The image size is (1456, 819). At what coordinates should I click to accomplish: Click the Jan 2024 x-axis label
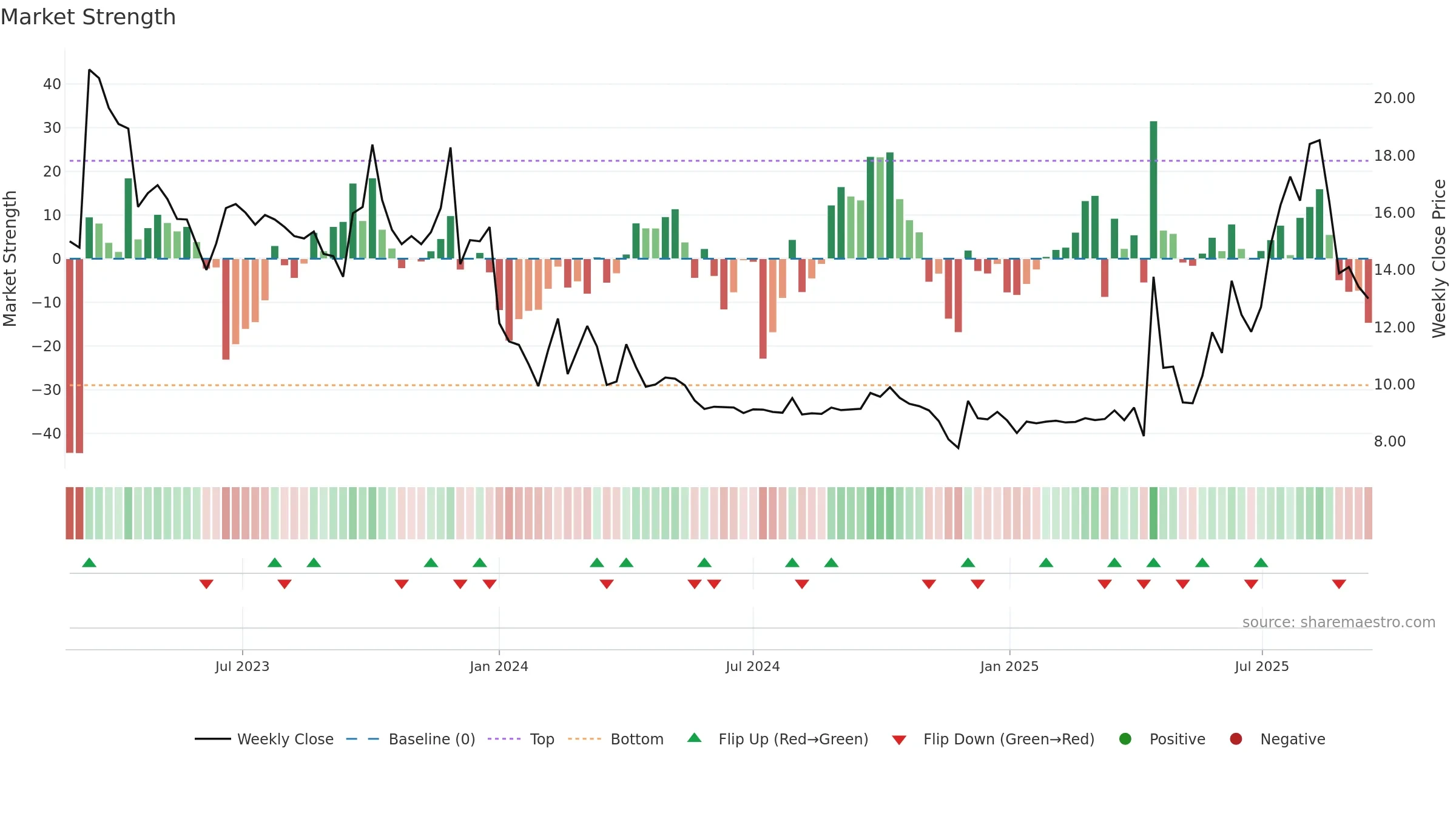click(499, 666)
